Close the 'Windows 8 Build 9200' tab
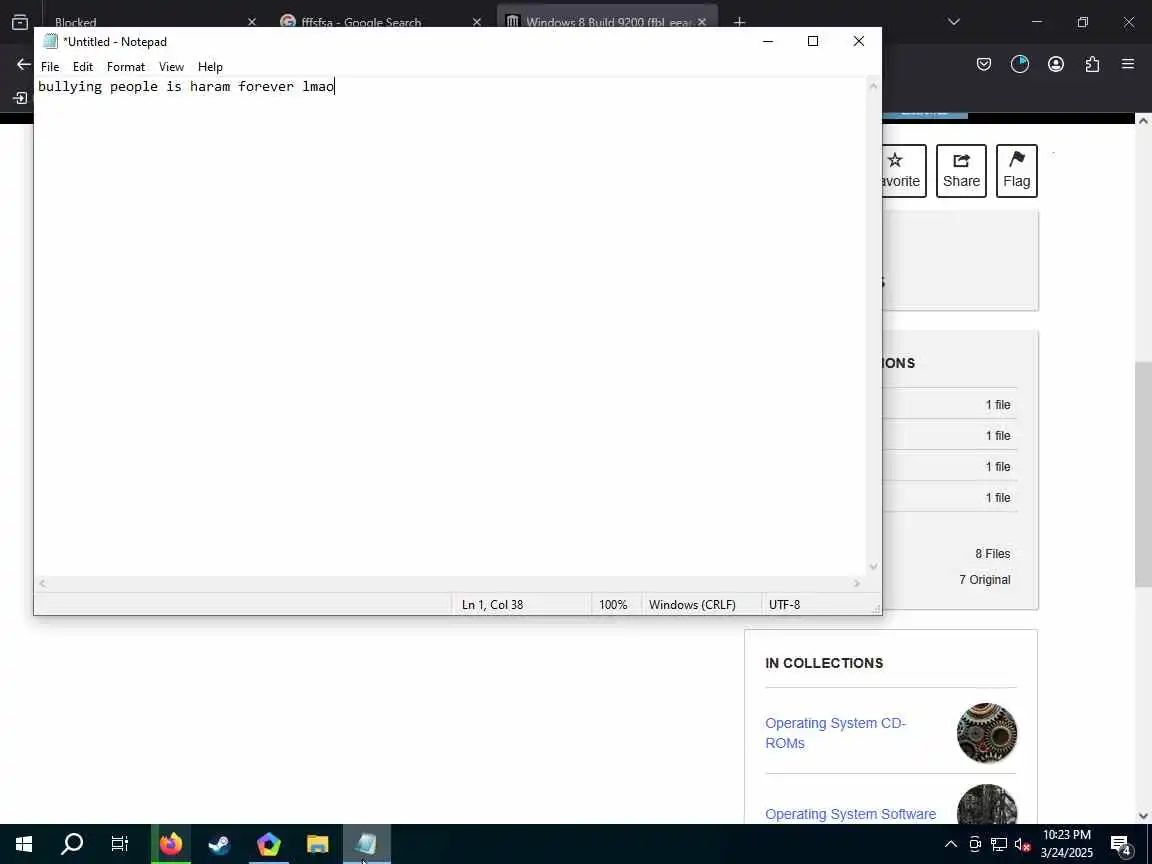Viewport: 1152px width, 864px height. (702, 22)
